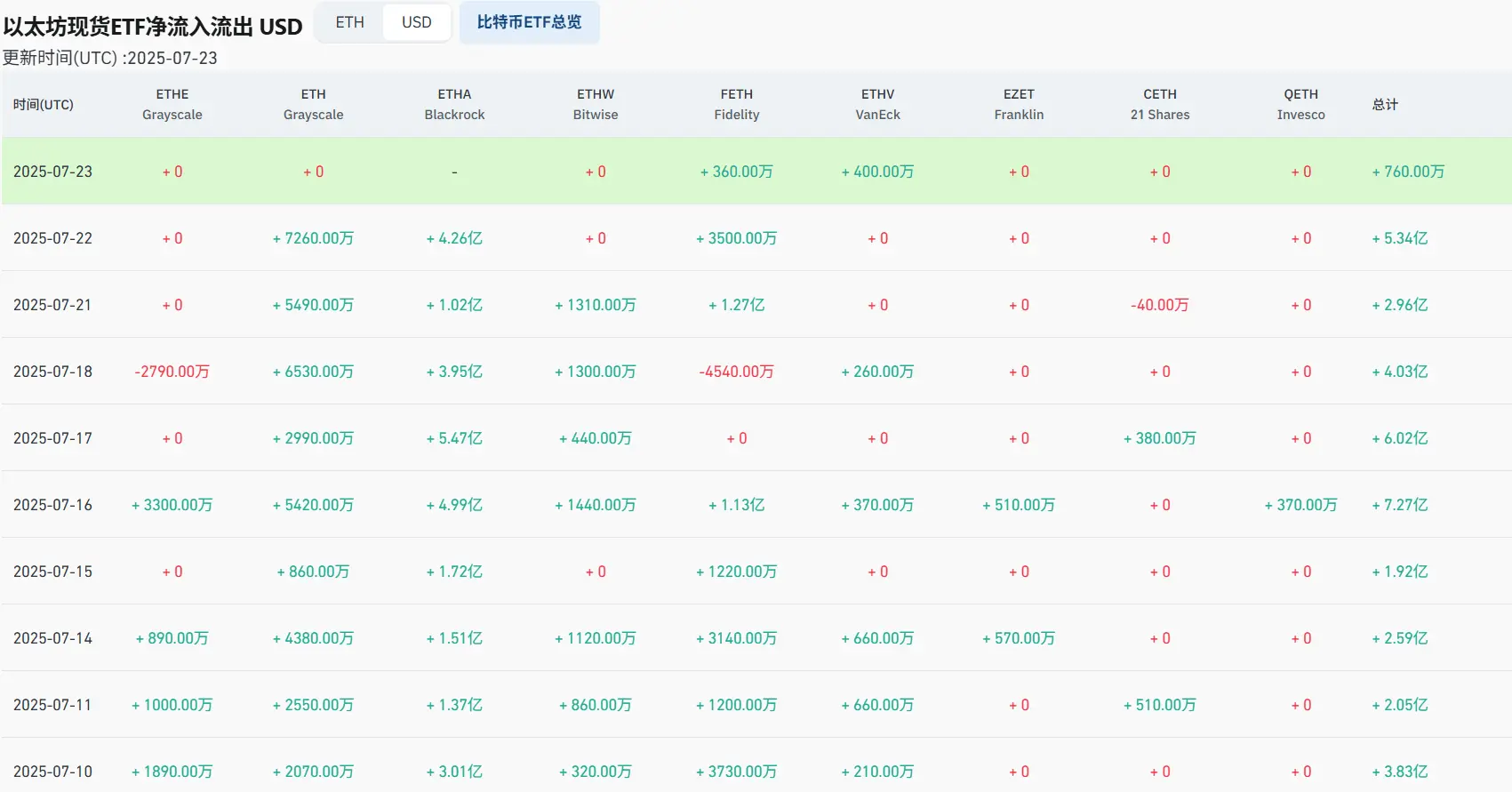The height and width of the screenshot is (792, 1512).
Task: Click the + 3140.00万 Fidelity cell
Action: point(737,638)
